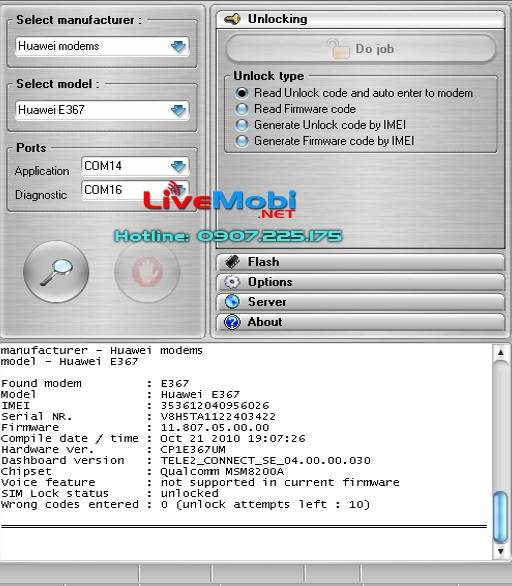The image size is (512, 586).
Task: Click the gear icon on Options tab
Action: click(232, 282)
